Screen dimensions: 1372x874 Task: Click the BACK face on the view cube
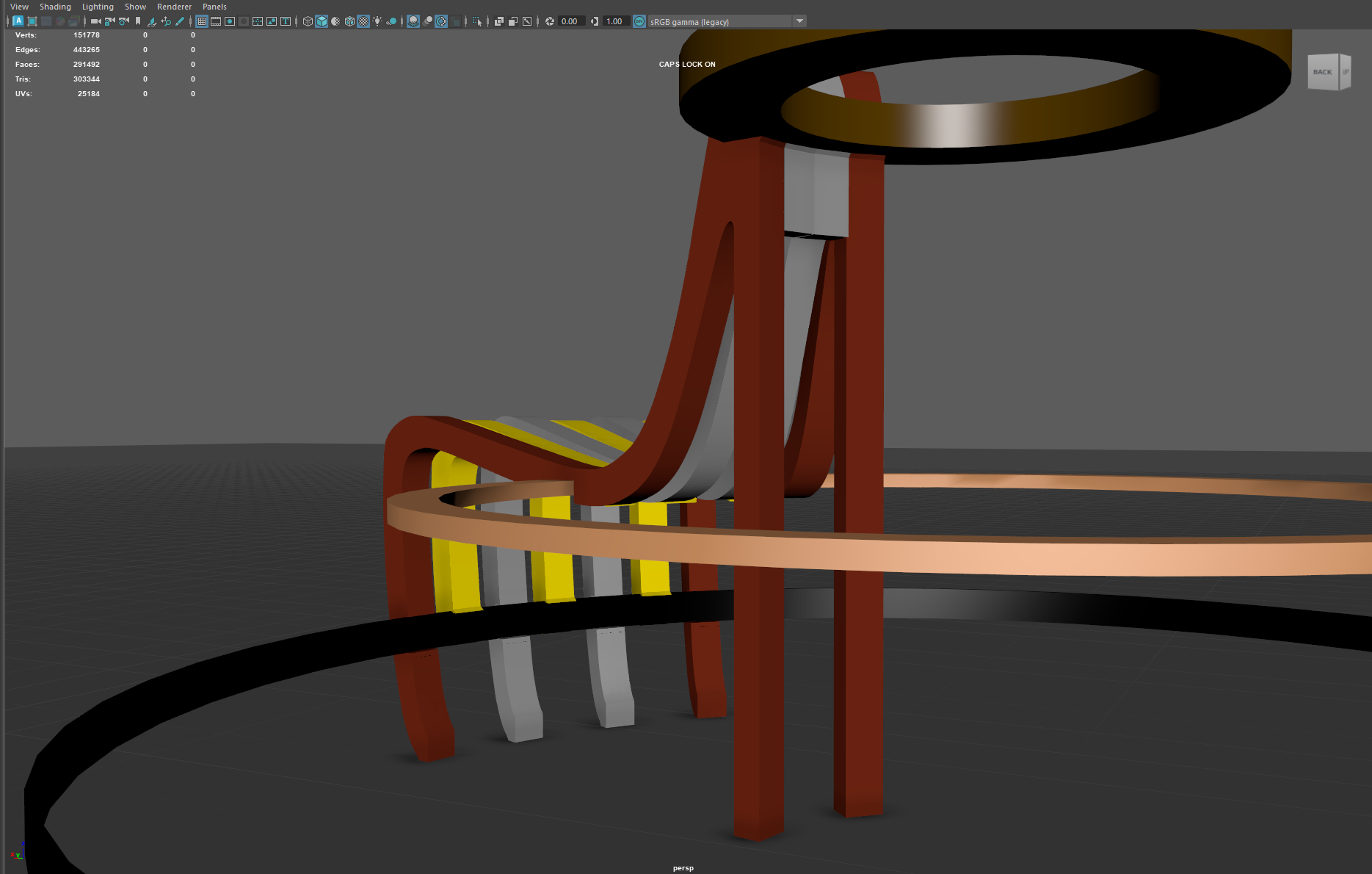click(x=1322, y=71)
